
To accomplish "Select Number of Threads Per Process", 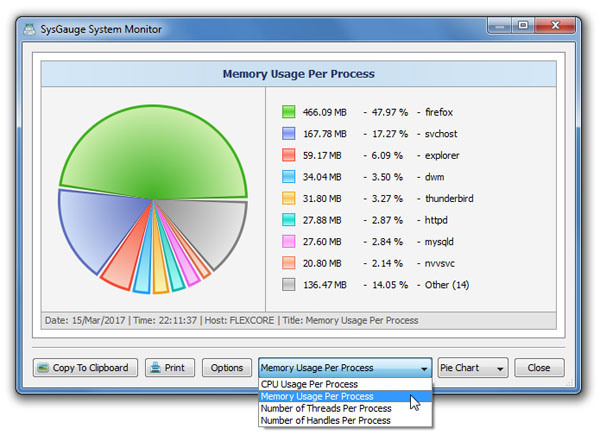I will click(x=345, y=408).
